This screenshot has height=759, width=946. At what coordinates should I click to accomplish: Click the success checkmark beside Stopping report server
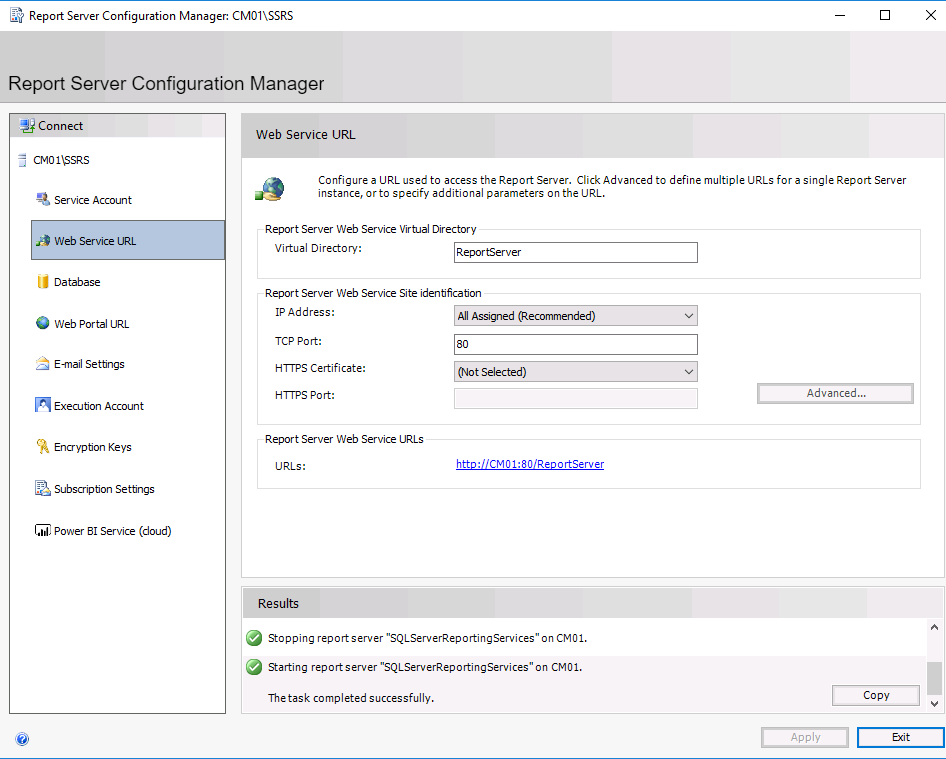coord(254,638)
